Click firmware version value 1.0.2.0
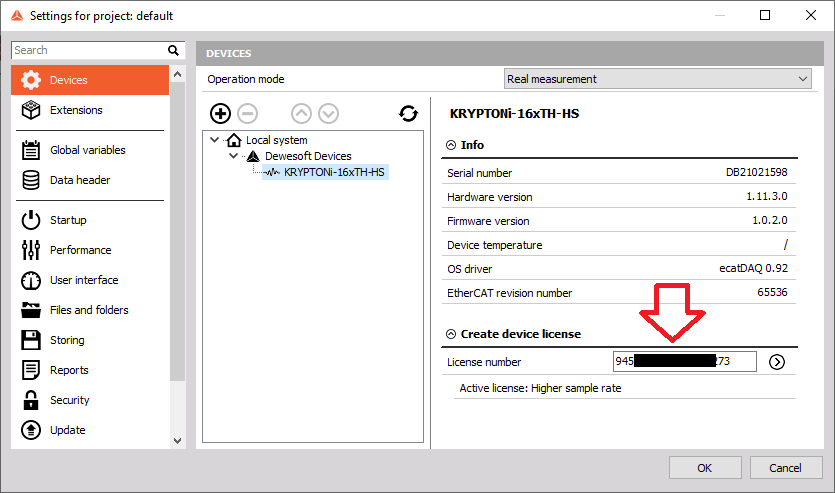 (769, 220)
